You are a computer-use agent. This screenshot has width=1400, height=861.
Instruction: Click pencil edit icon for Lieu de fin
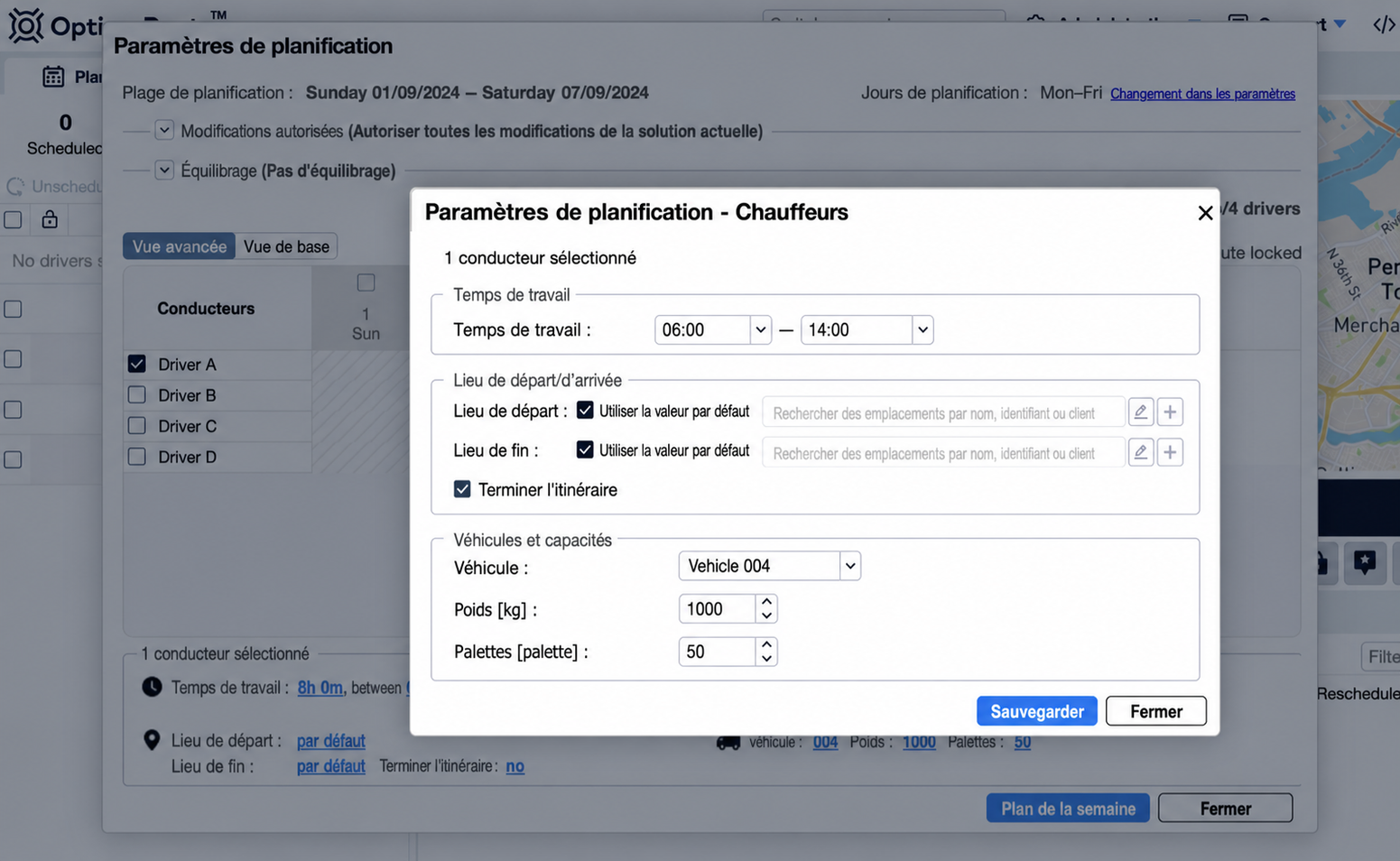click(1141, 452)
